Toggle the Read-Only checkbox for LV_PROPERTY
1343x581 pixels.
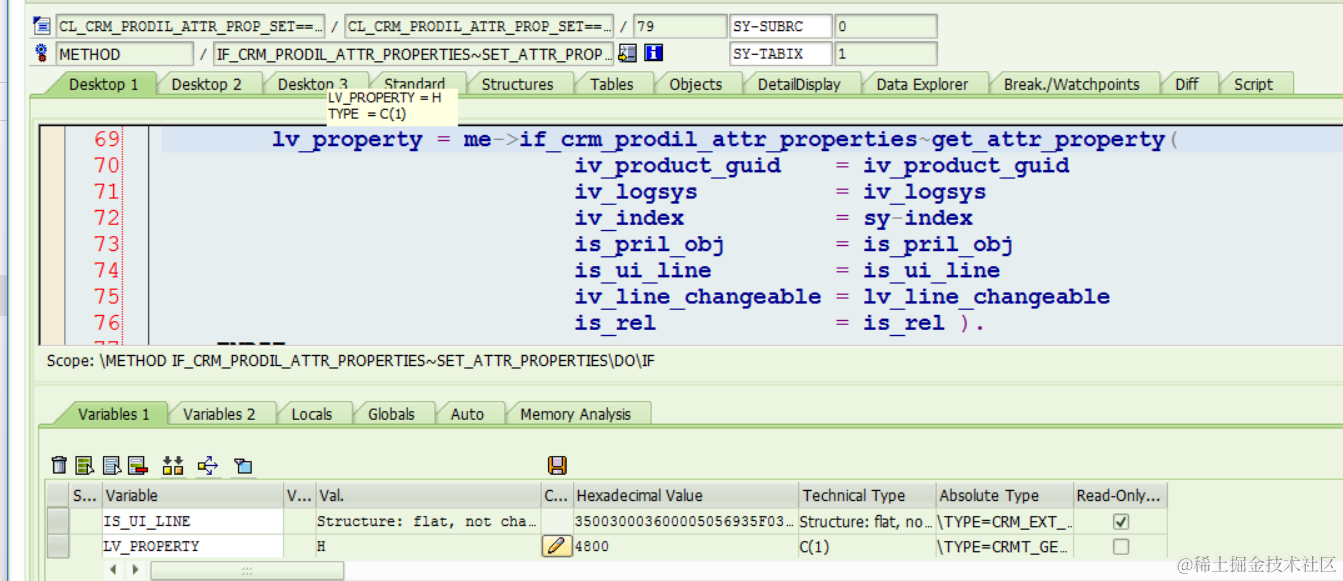click(1121, 546)
